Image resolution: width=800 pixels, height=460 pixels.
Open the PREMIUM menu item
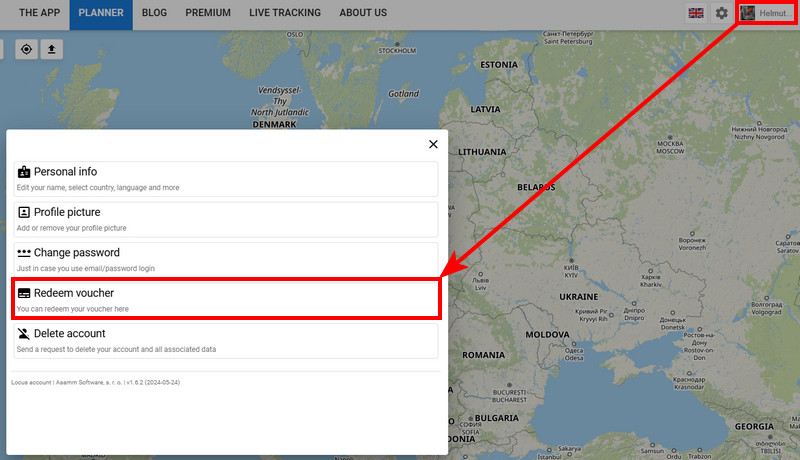click(208, 14)
